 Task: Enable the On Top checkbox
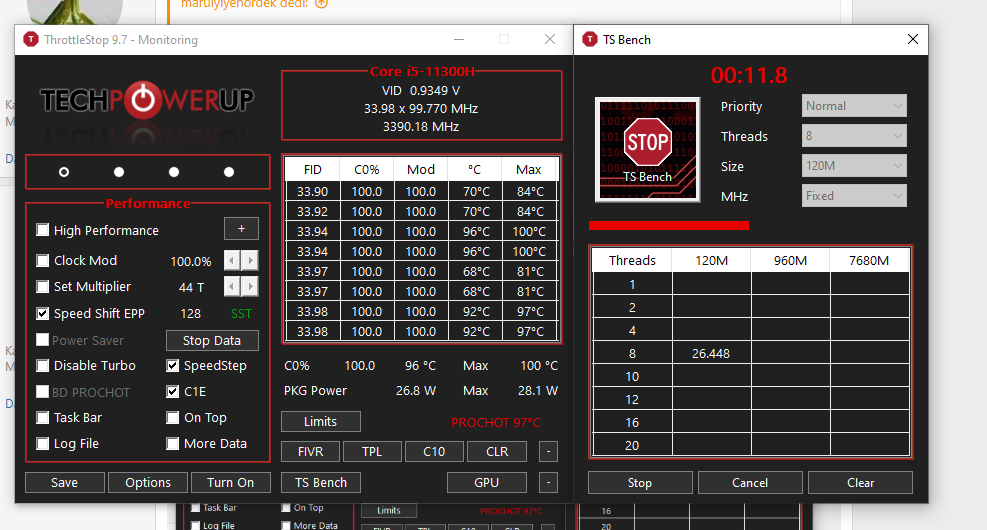pos(172,417)
